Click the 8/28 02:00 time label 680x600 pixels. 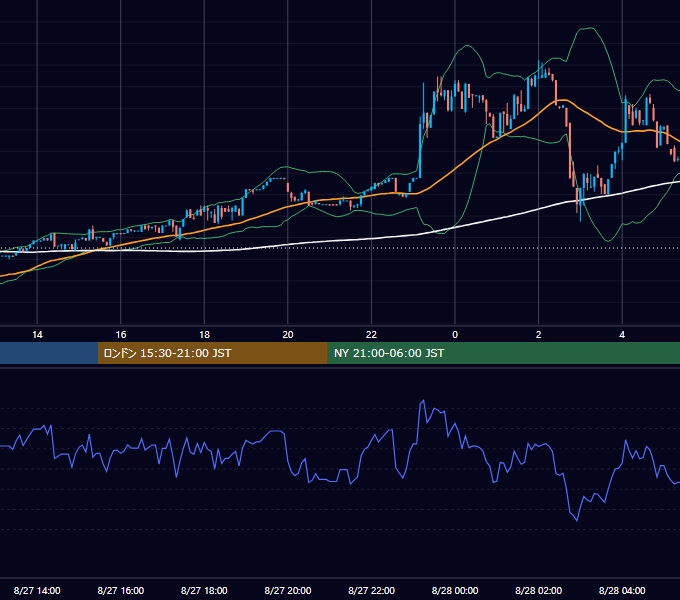pyautogui.click(x=538, y=590)
